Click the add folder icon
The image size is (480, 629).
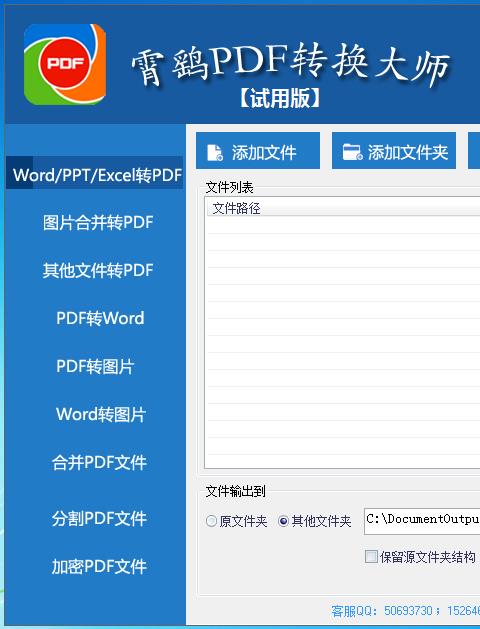352,152
